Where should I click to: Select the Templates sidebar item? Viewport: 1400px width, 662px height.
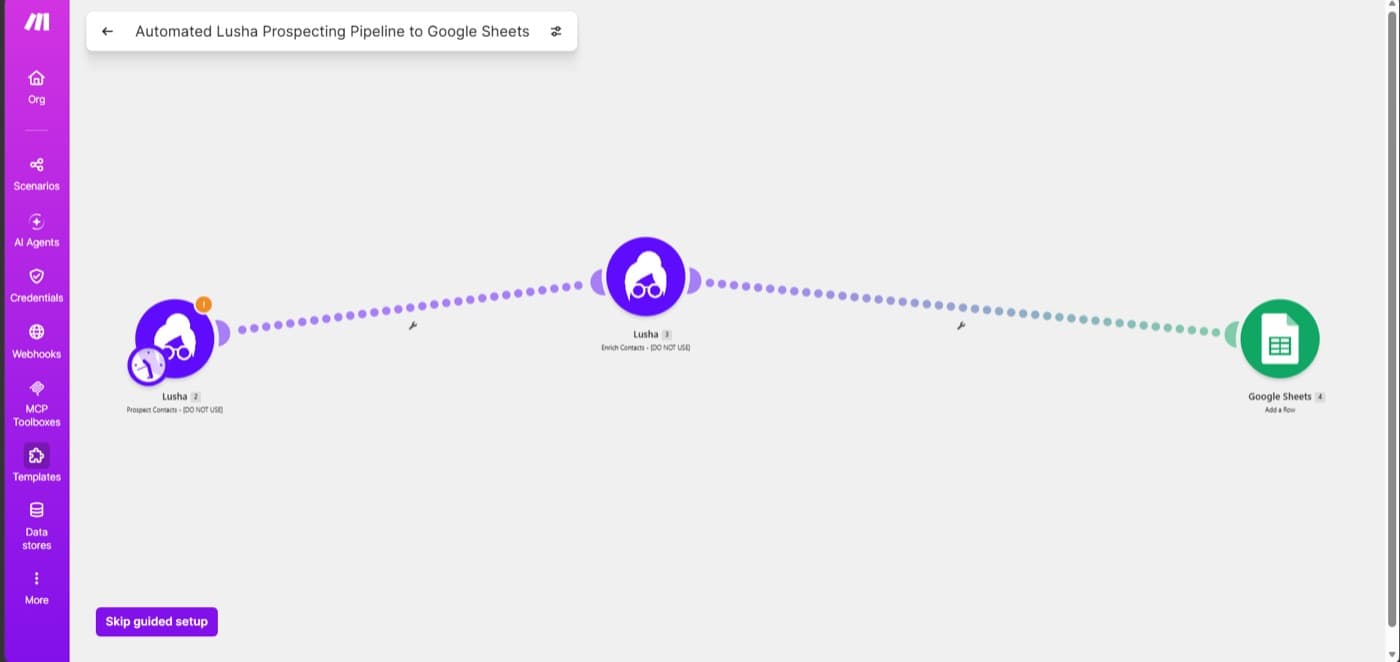pos(36,464)
